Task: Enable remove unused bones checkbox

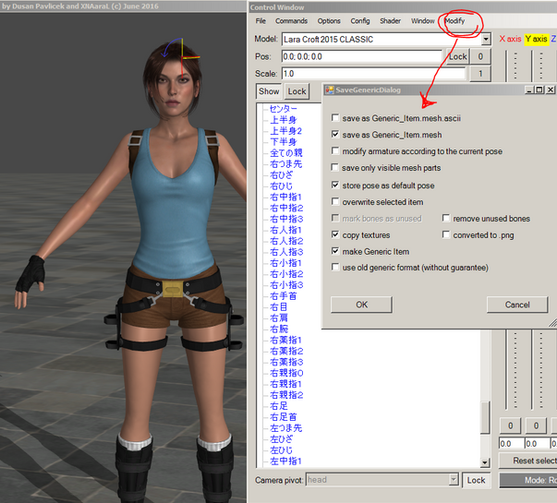Action: click(446, 218)
